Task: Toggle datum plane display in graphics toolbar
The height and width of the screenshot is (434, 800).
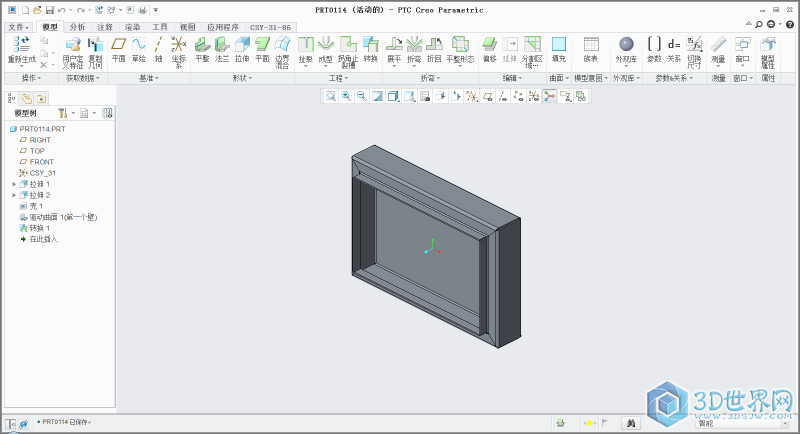Action: pos(487,96)
